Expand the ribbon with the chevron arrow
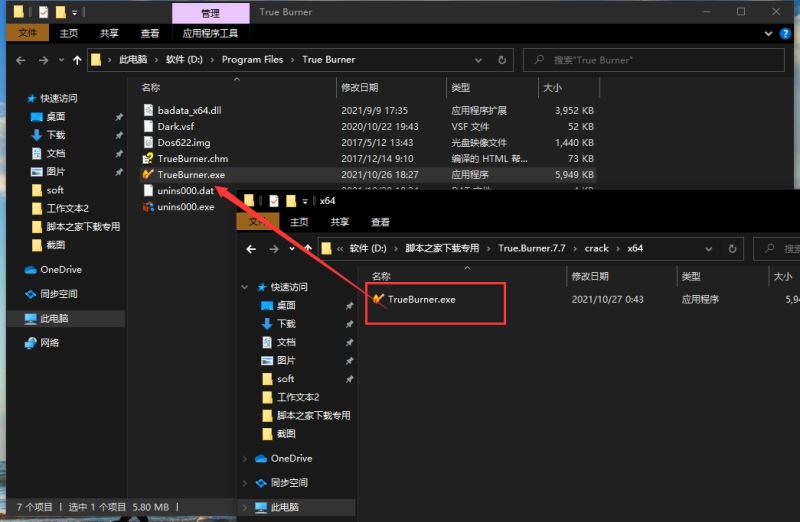 [x=768, y=34]
